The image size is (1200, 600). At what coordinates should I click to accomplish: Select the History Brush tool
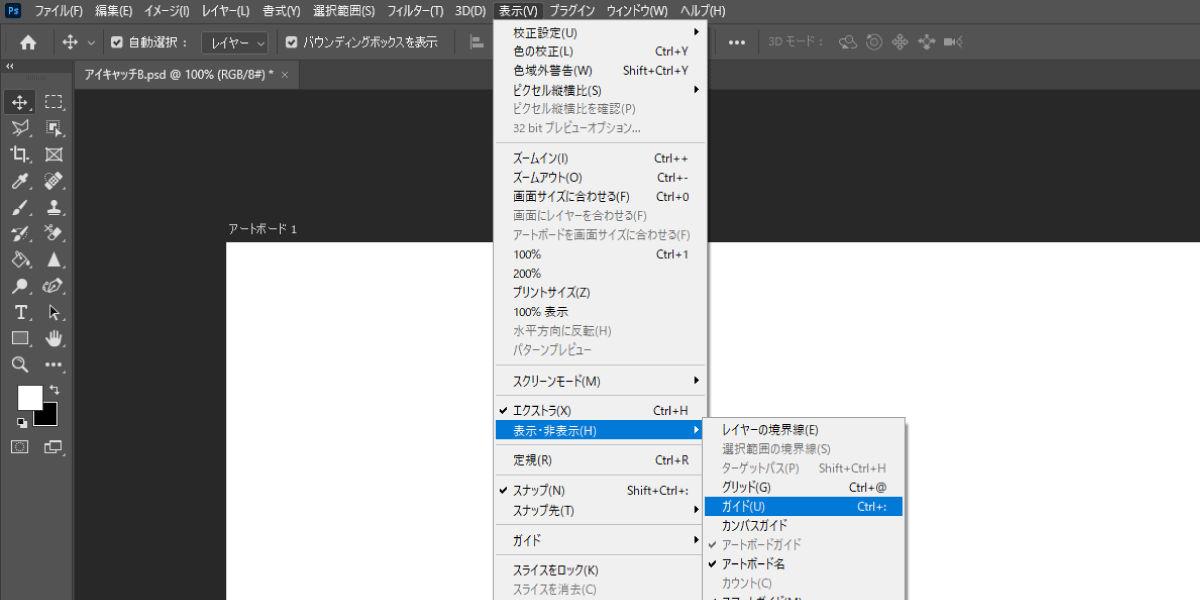pos(20,233)
